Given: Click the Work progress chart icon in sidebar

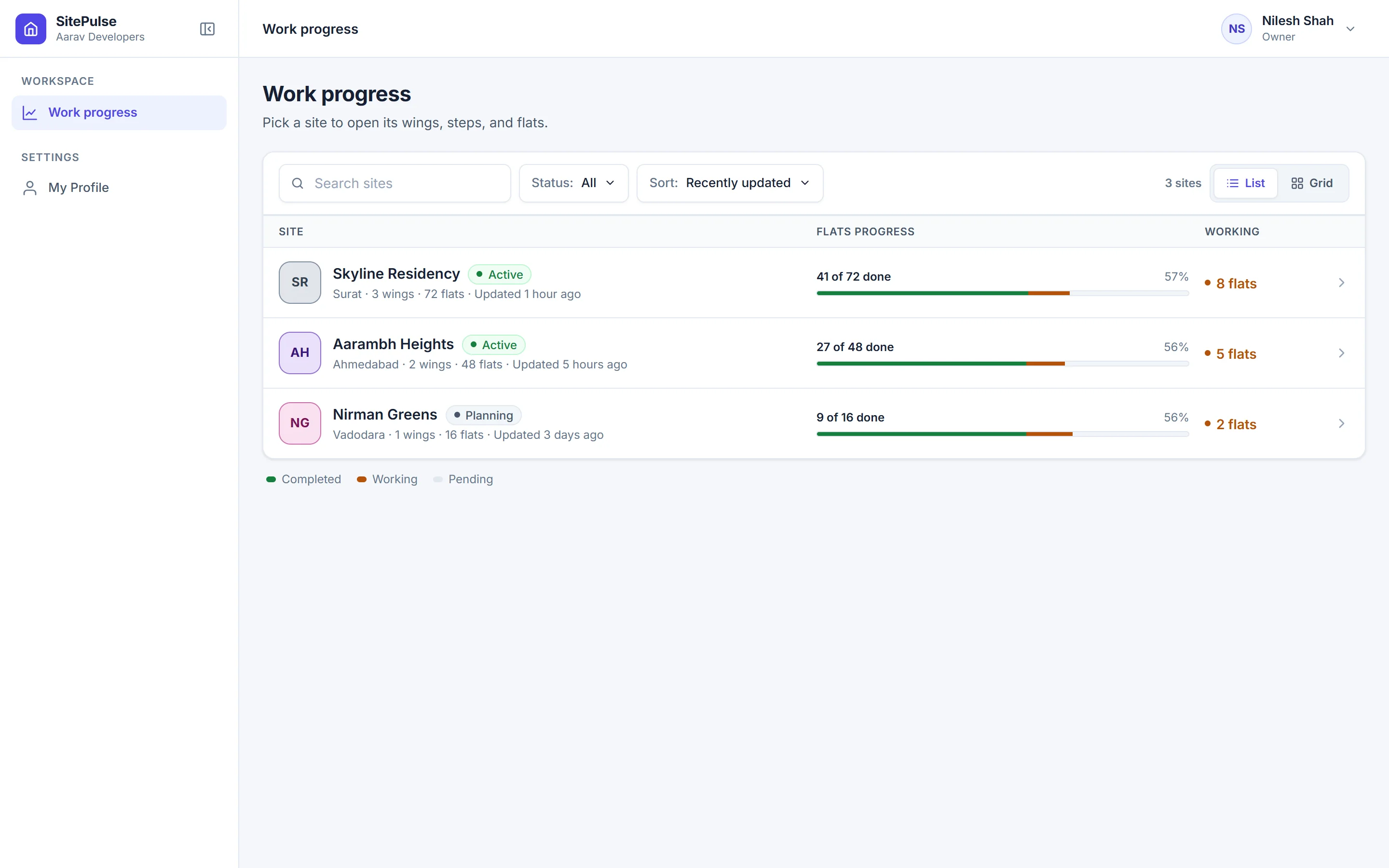Looking at the screenshot, I should pos(30,112).
